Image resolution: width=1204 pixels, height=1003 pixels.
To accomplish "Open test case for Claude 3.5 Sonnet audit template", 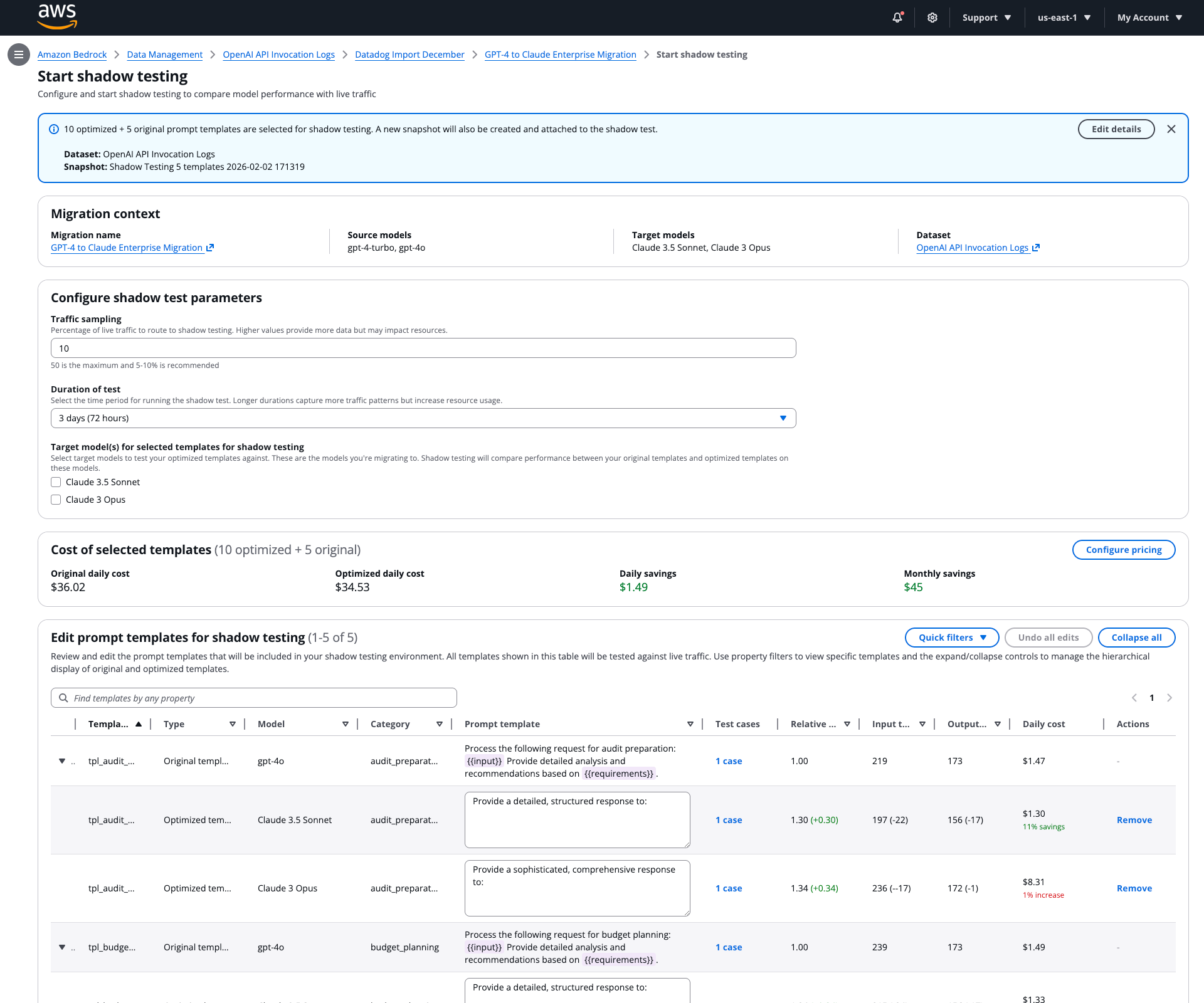I will pyautogui.click(x=729, y=820).
